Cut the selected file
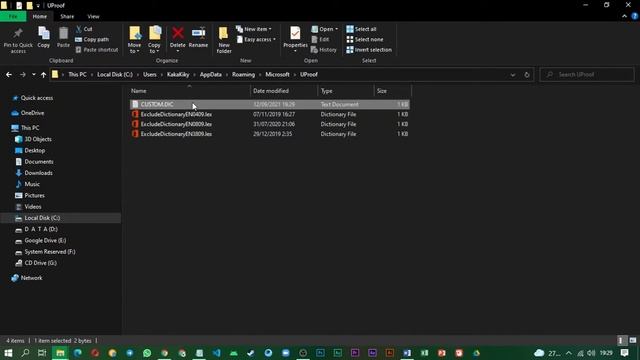 pyautogui.click(x=84, y=29)
